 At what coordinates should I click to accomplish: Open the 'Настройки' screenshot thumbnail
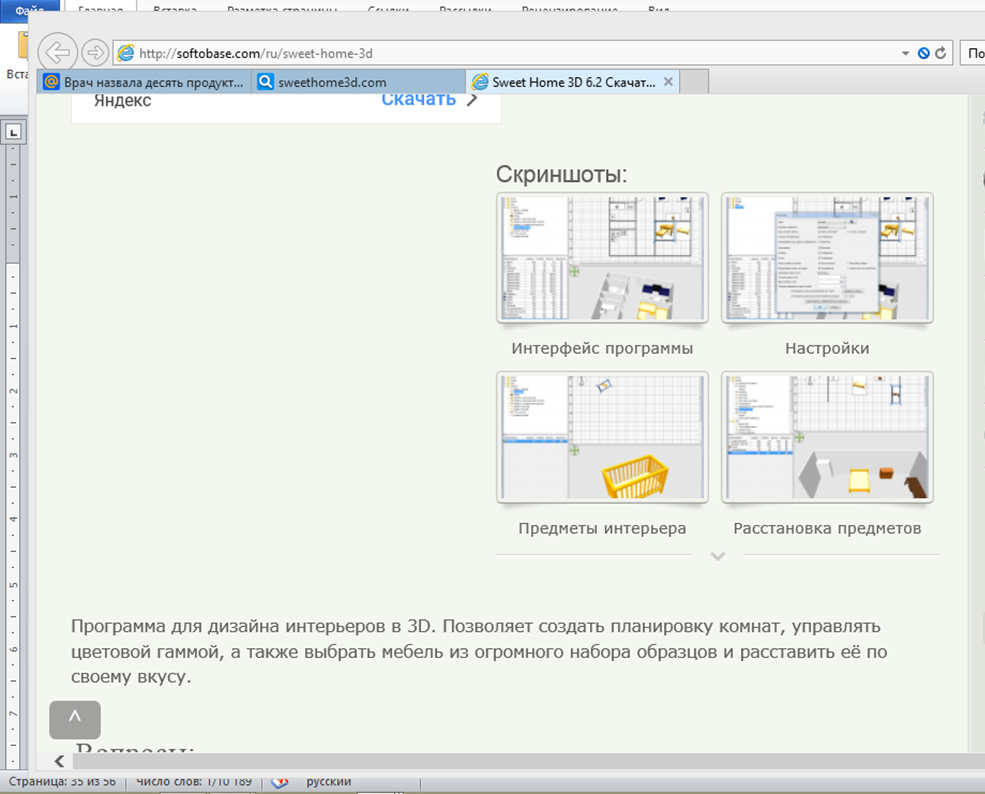click(827, 258)
